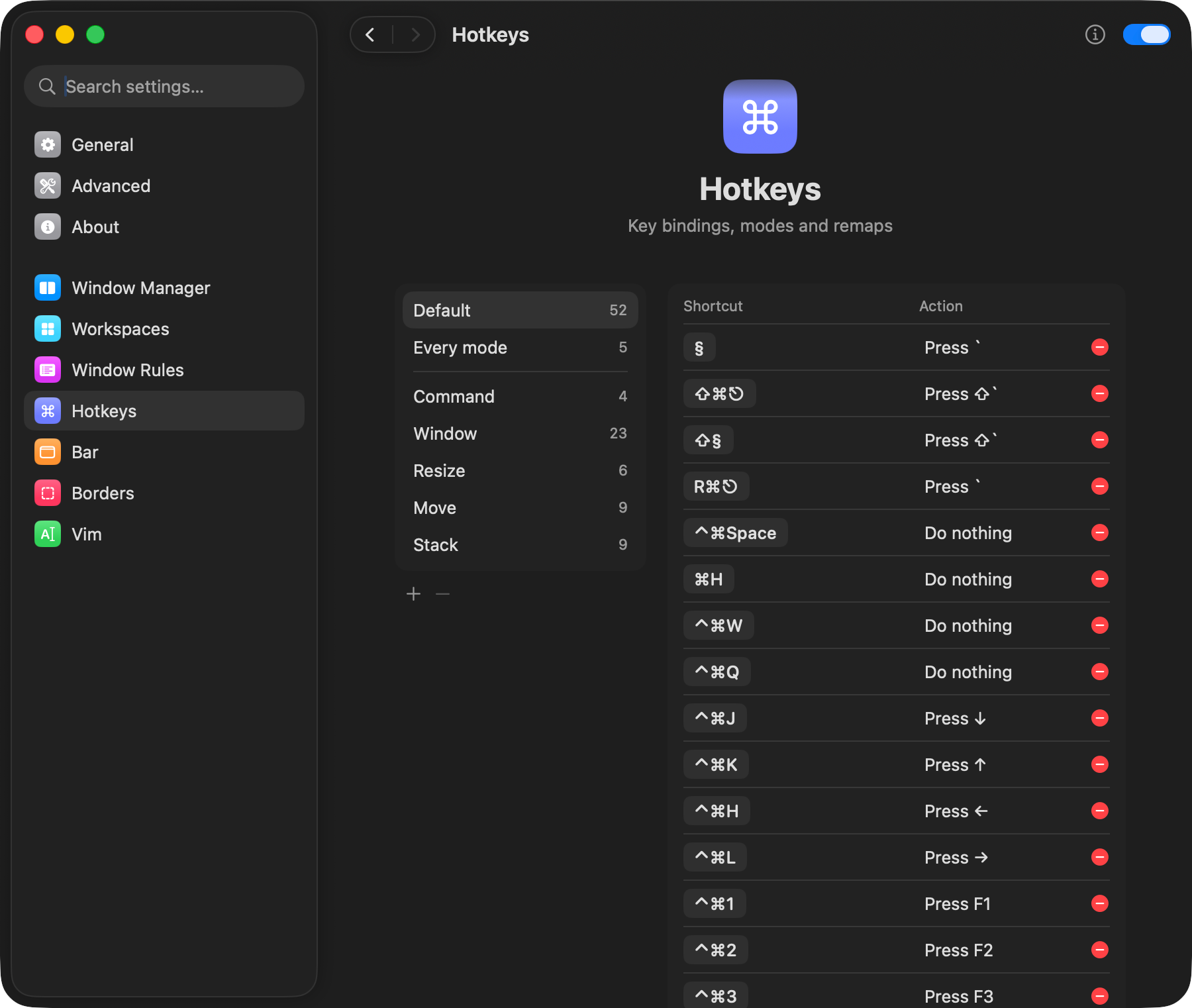Select the Vim sidebar icon
1192x1008 pixels.
click(48, 534)
